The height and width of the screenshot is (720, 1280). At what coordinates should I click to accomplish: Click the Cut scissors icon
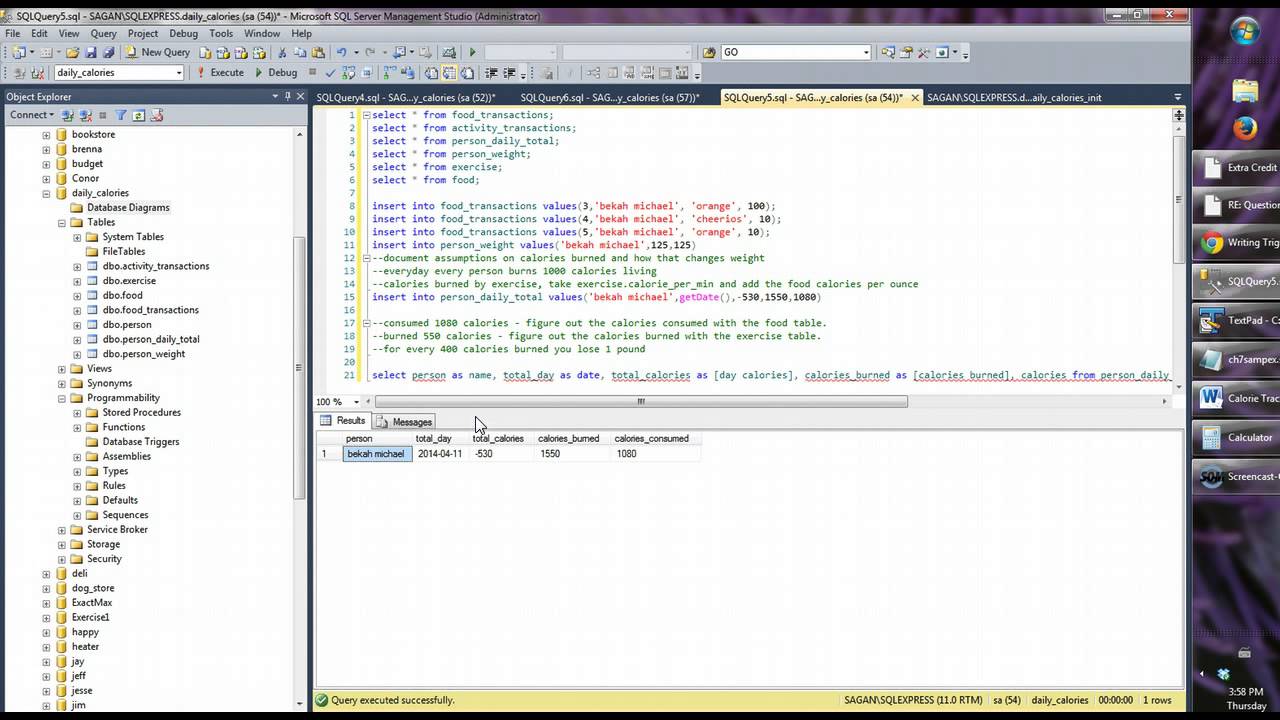(x=283, y=52)
